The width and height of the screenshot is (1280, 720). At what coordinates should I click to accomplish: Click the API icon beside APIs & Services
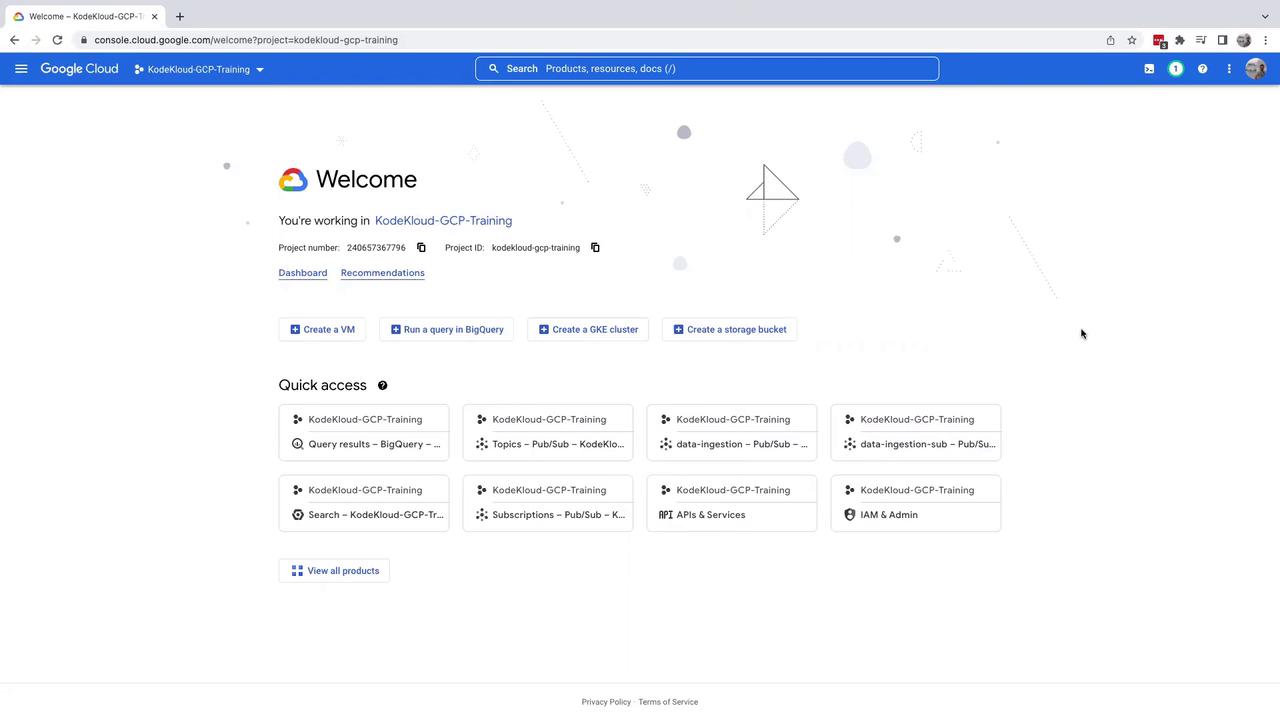[x=666, y=515]
